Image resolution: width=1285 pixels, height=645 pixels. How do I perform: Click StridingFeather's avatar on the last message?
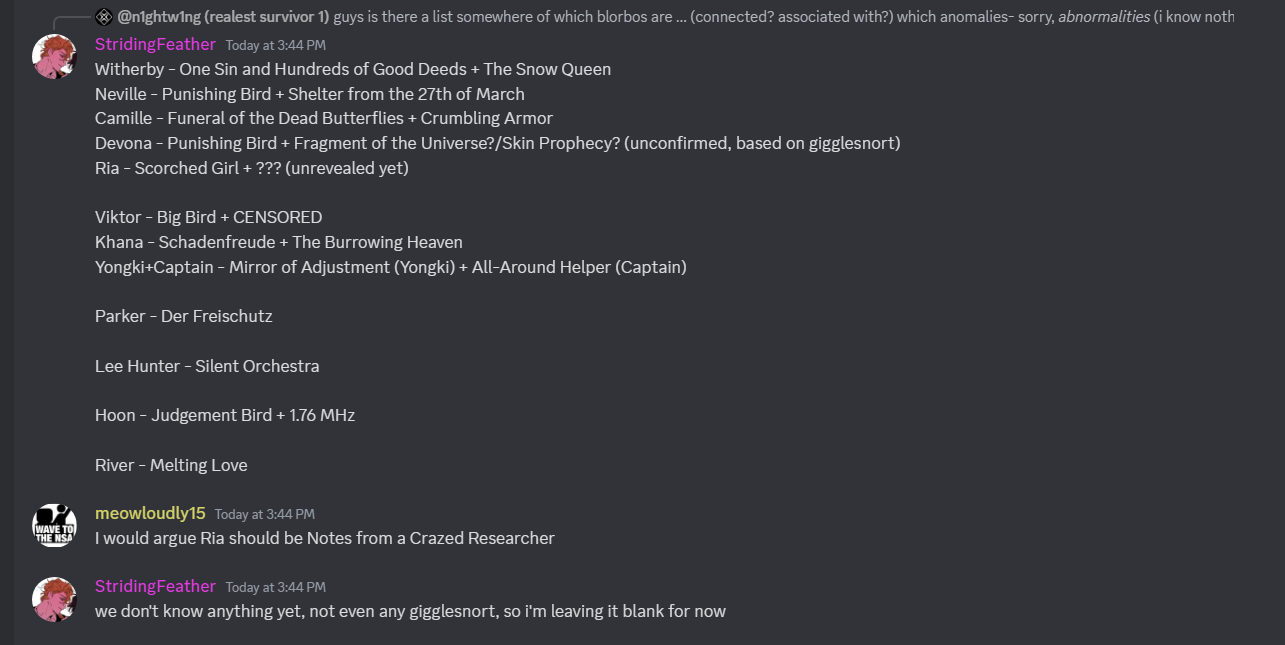point(55,598)
